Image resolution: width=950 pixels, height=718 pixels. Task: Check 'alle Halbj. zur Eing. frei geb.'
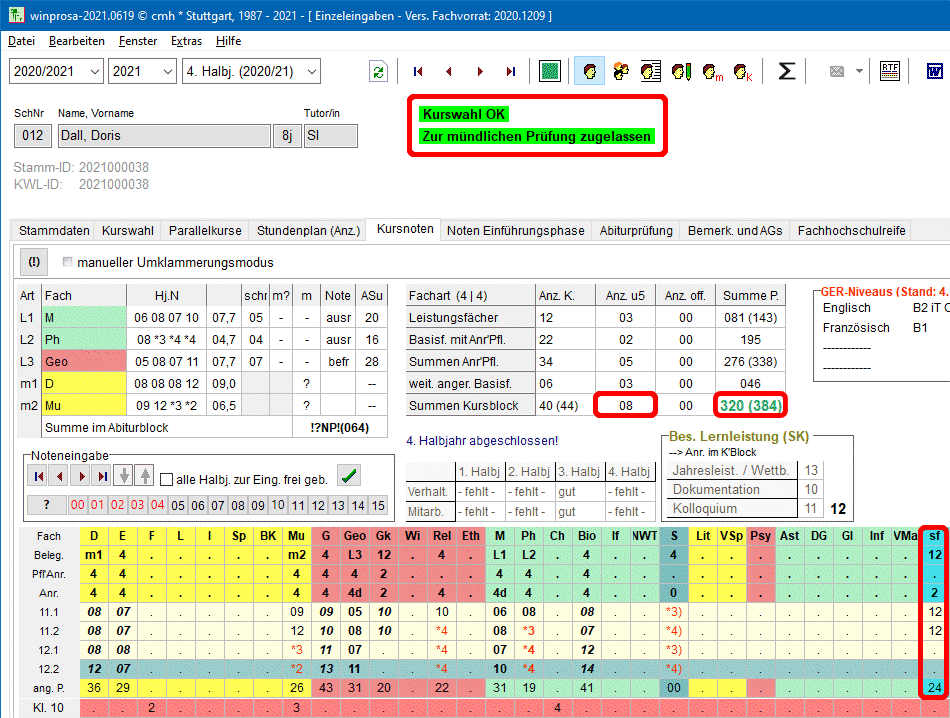tap(167, 479)
